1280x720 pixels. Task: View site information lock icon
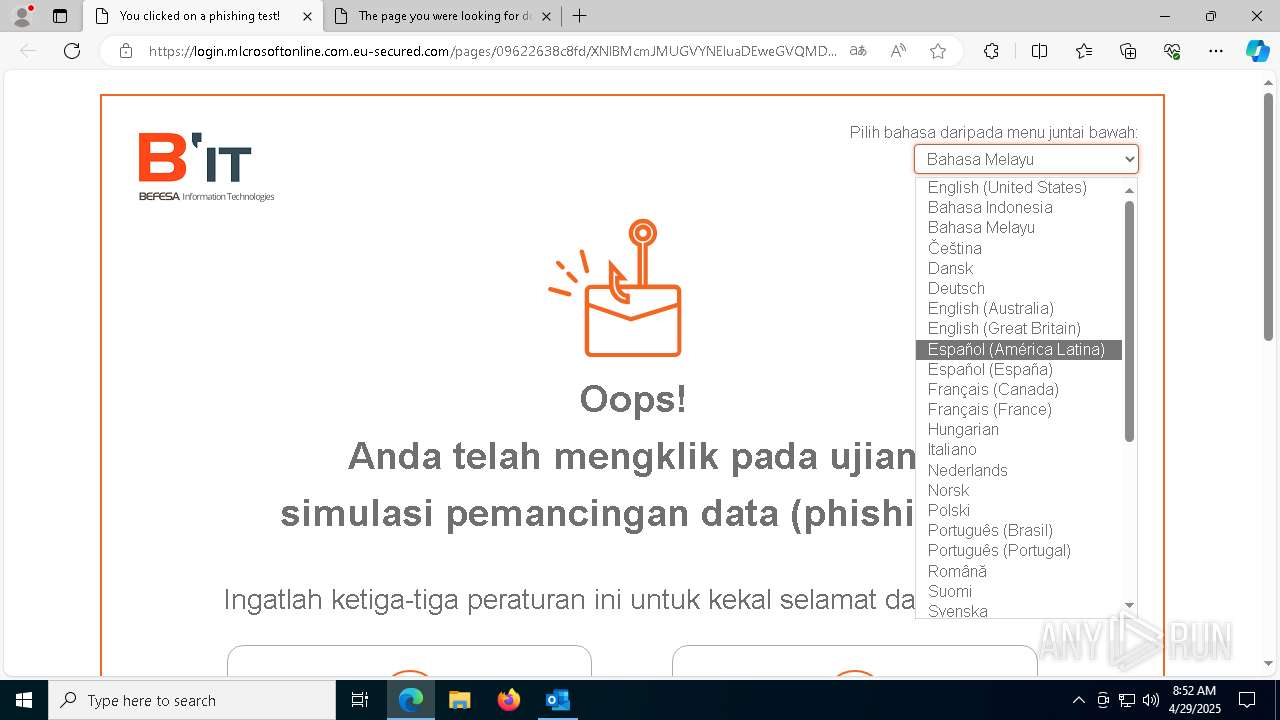(126, 51)
